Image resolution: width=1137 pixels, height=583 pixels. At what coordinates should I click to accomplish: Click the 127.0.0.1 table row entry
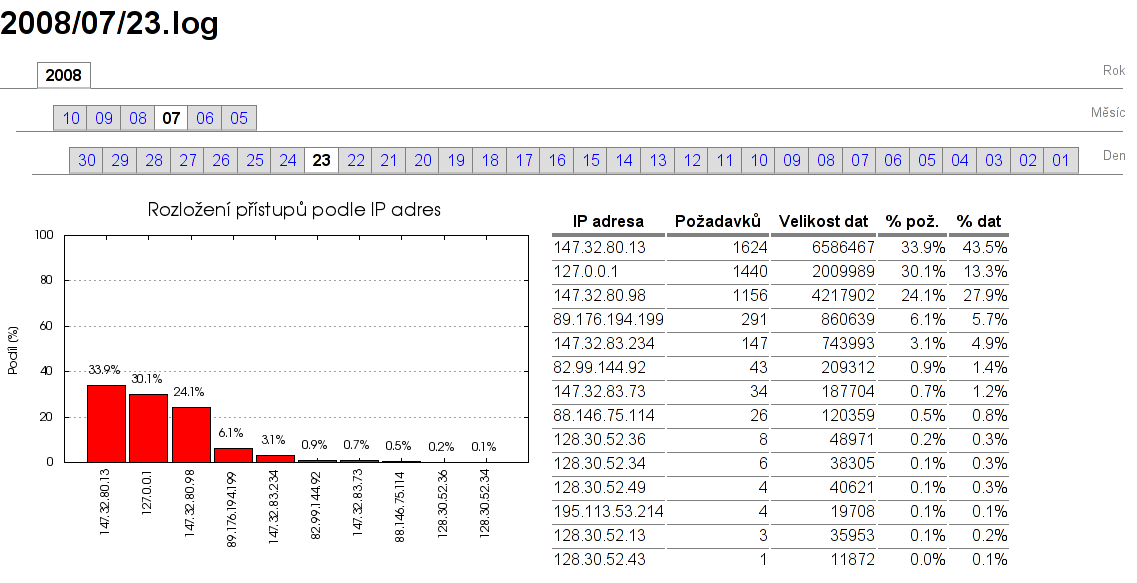click(x=587, y=271)
